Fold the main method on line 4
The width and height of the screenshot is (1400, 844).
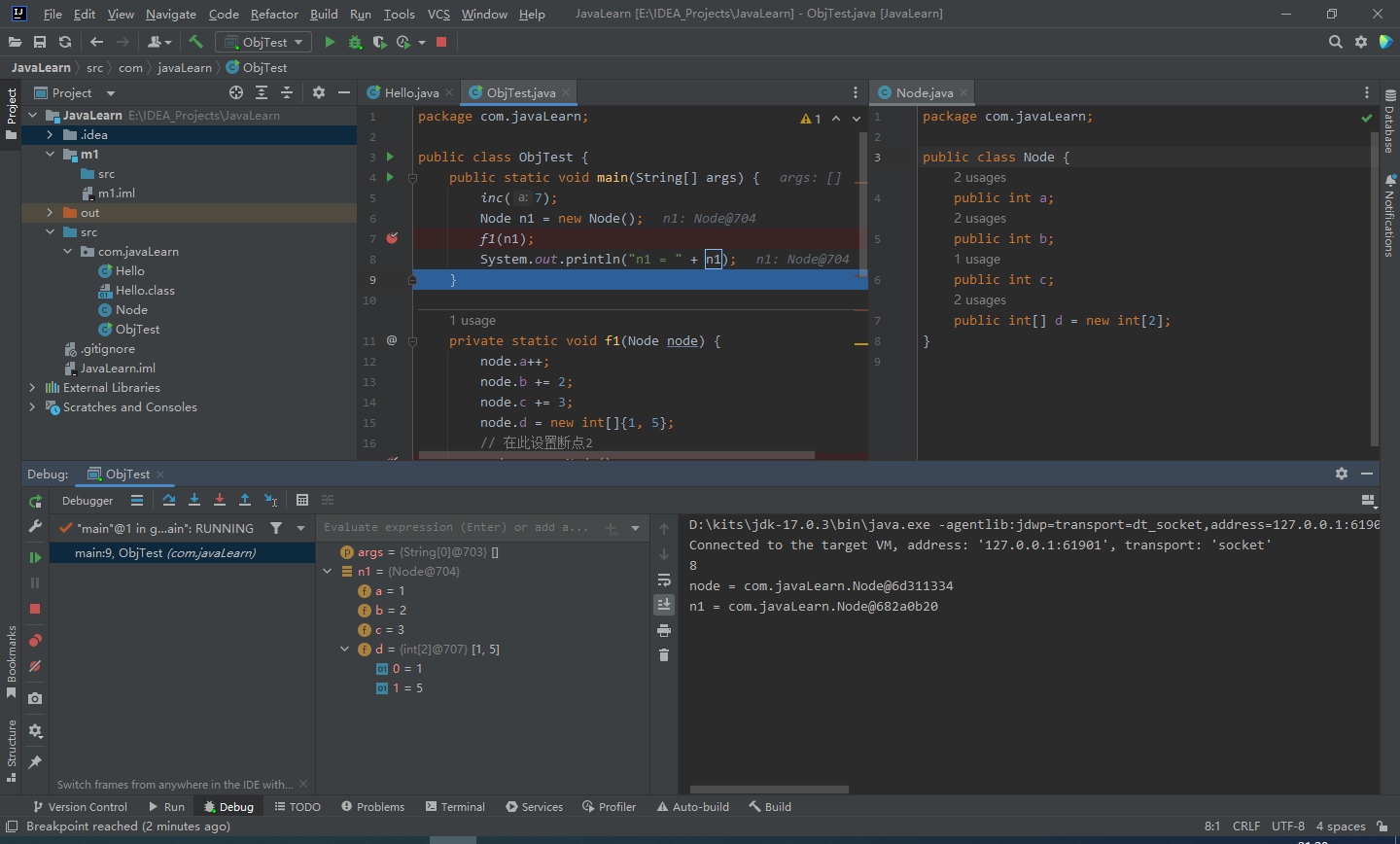pyautogui.click(x=412, y=178)
